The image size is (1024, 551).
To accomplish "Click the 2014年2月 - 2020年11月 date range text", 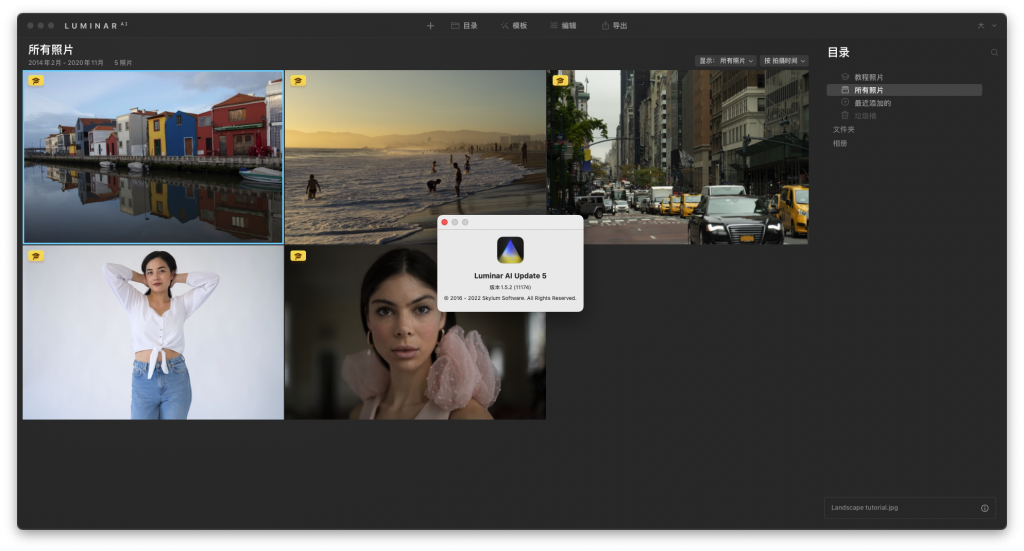I will pyautogui.click(x=66, y=63).
